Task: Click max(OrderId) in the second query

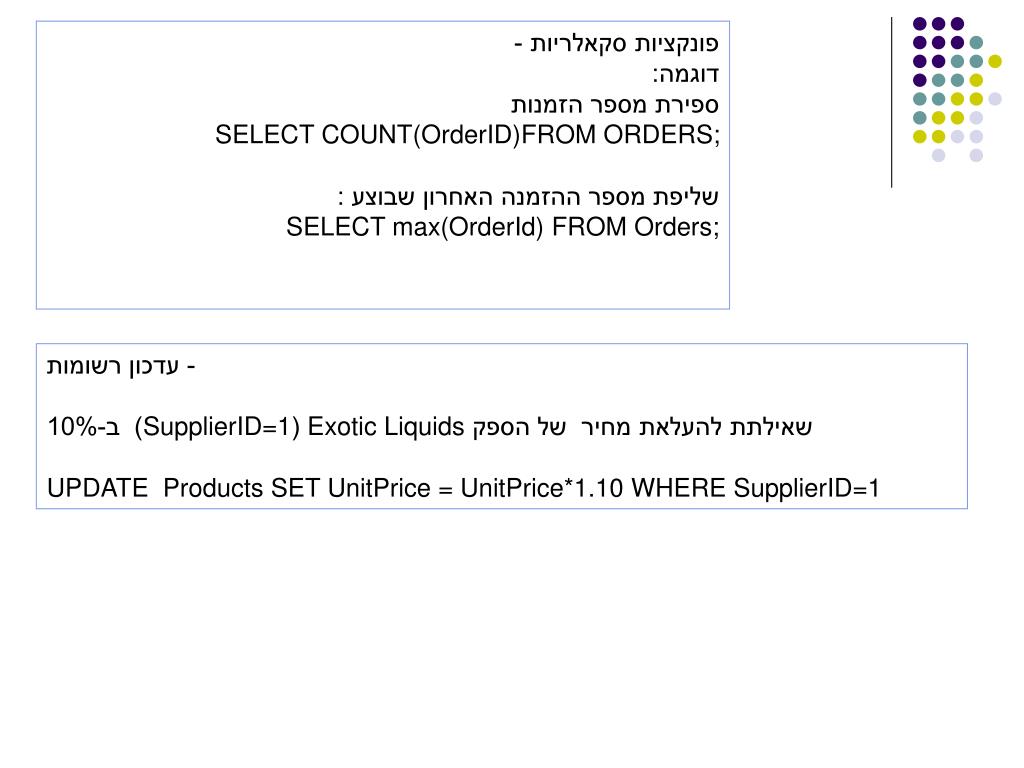Action: pos(467,228)
